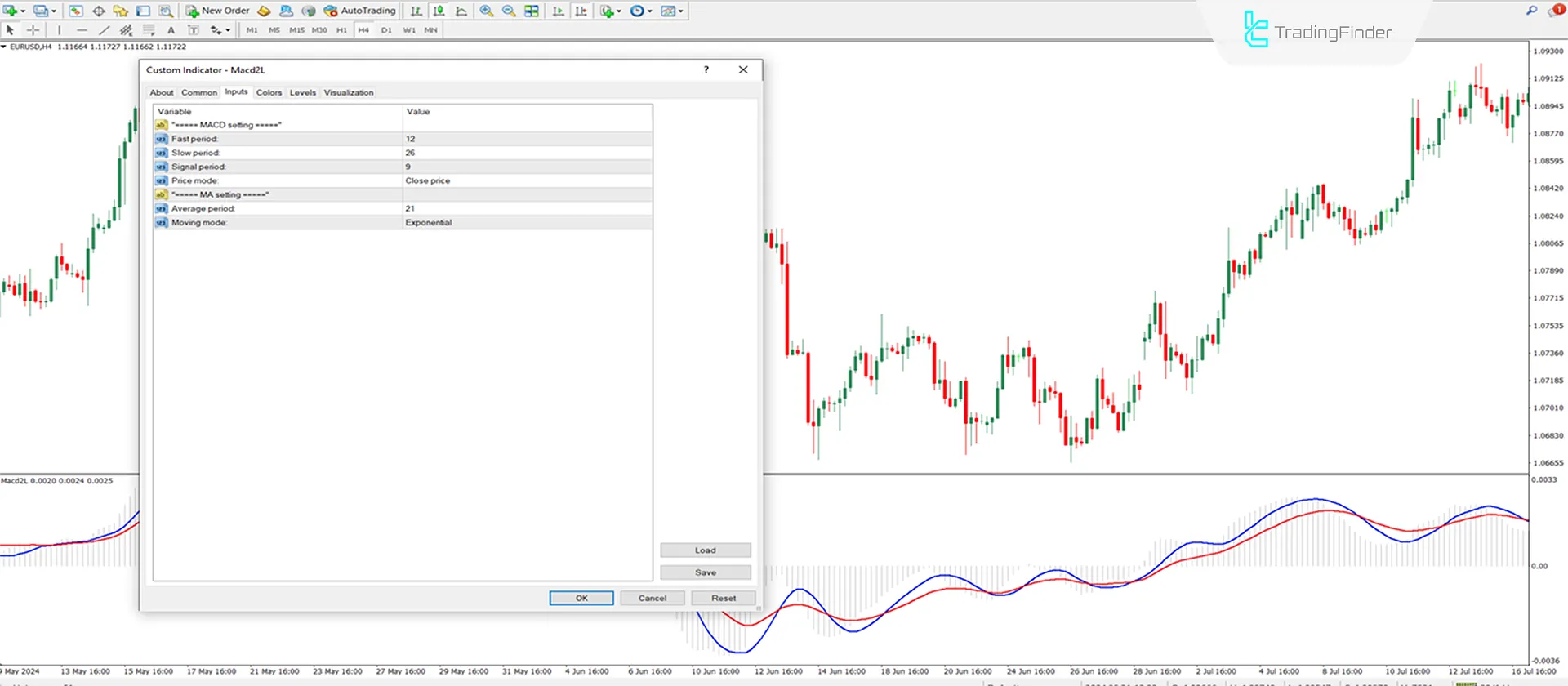Image resolution: width=1568 pixels, height=686 pixels.
Task: Zoom in on the chart
Action: point(487,11)
